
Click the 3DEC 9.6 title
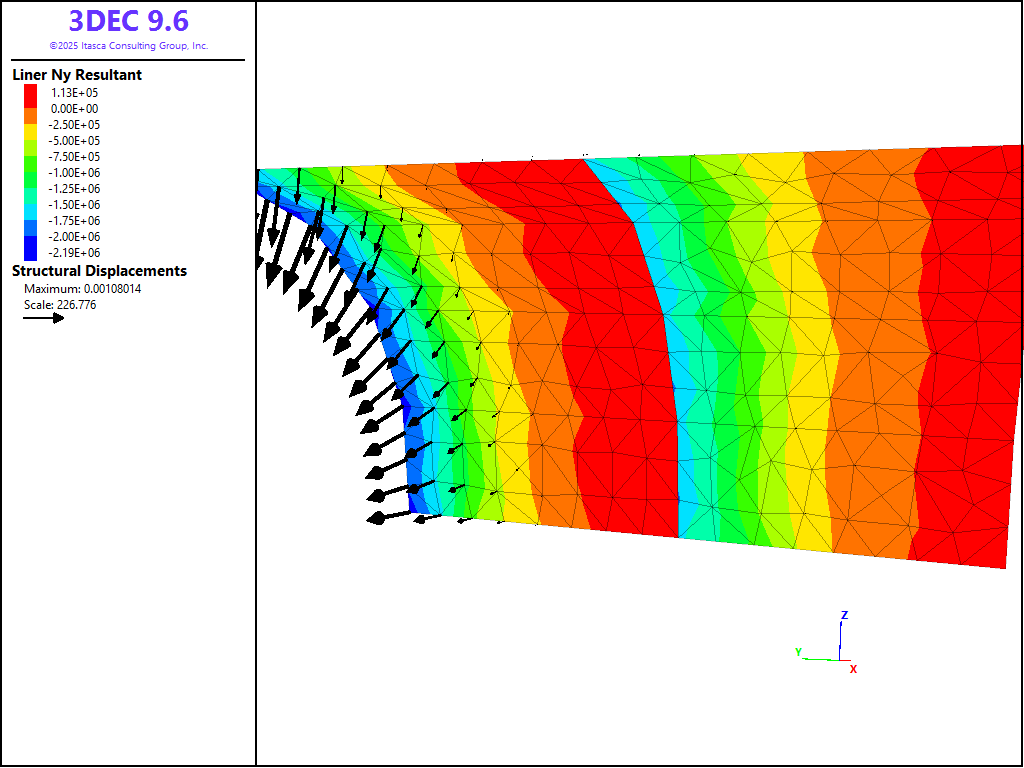pos(128,21)
